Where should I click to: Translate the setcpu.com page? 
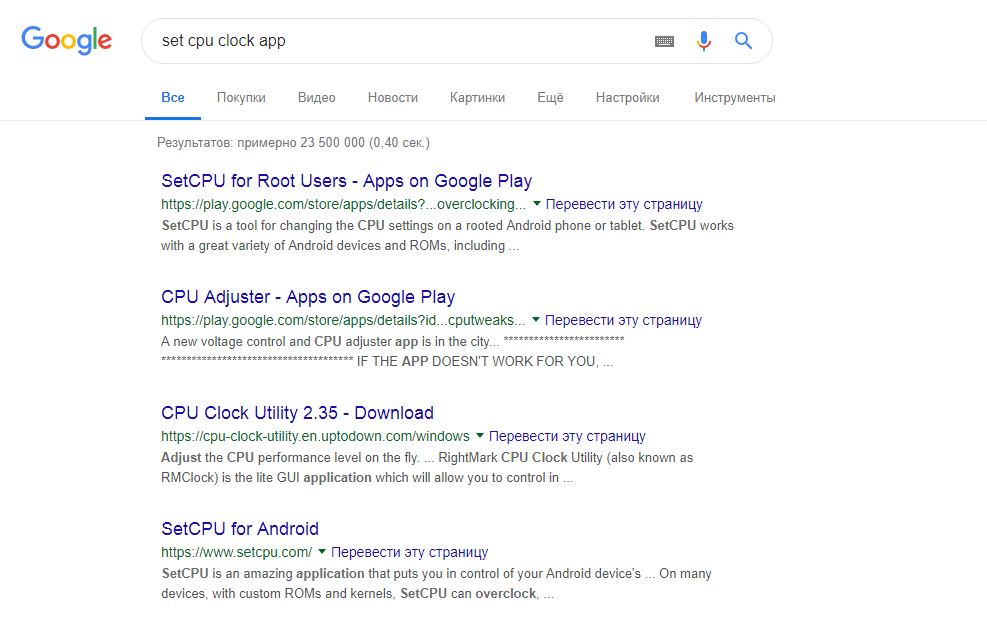click(409, 551)
